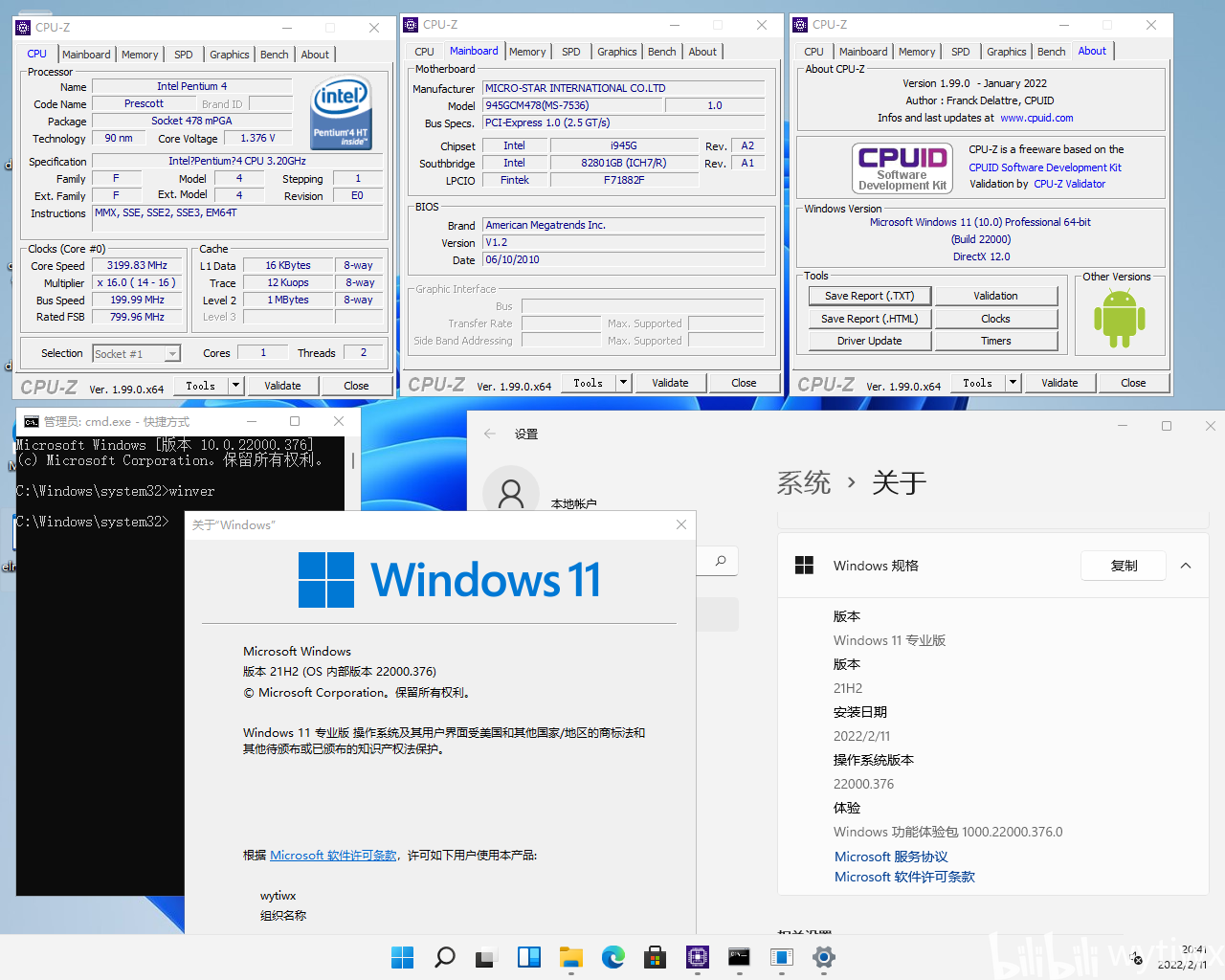
Task: Open the Settings gear icon on the taskbar
Action: click(x=824, y=957)
